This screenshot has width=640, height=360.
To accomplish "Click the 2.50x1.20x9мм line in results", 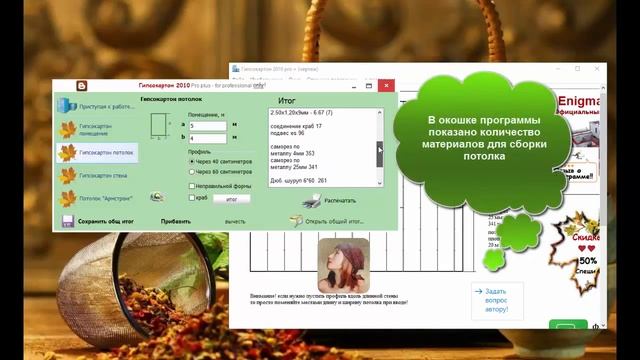I will (301, 112).
